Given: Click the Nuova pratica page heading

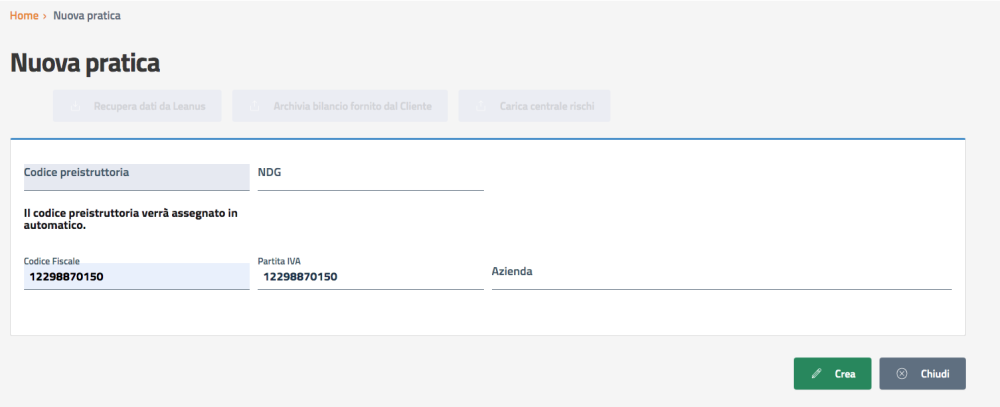Looking at the screenshot, I should click(85, 63).
